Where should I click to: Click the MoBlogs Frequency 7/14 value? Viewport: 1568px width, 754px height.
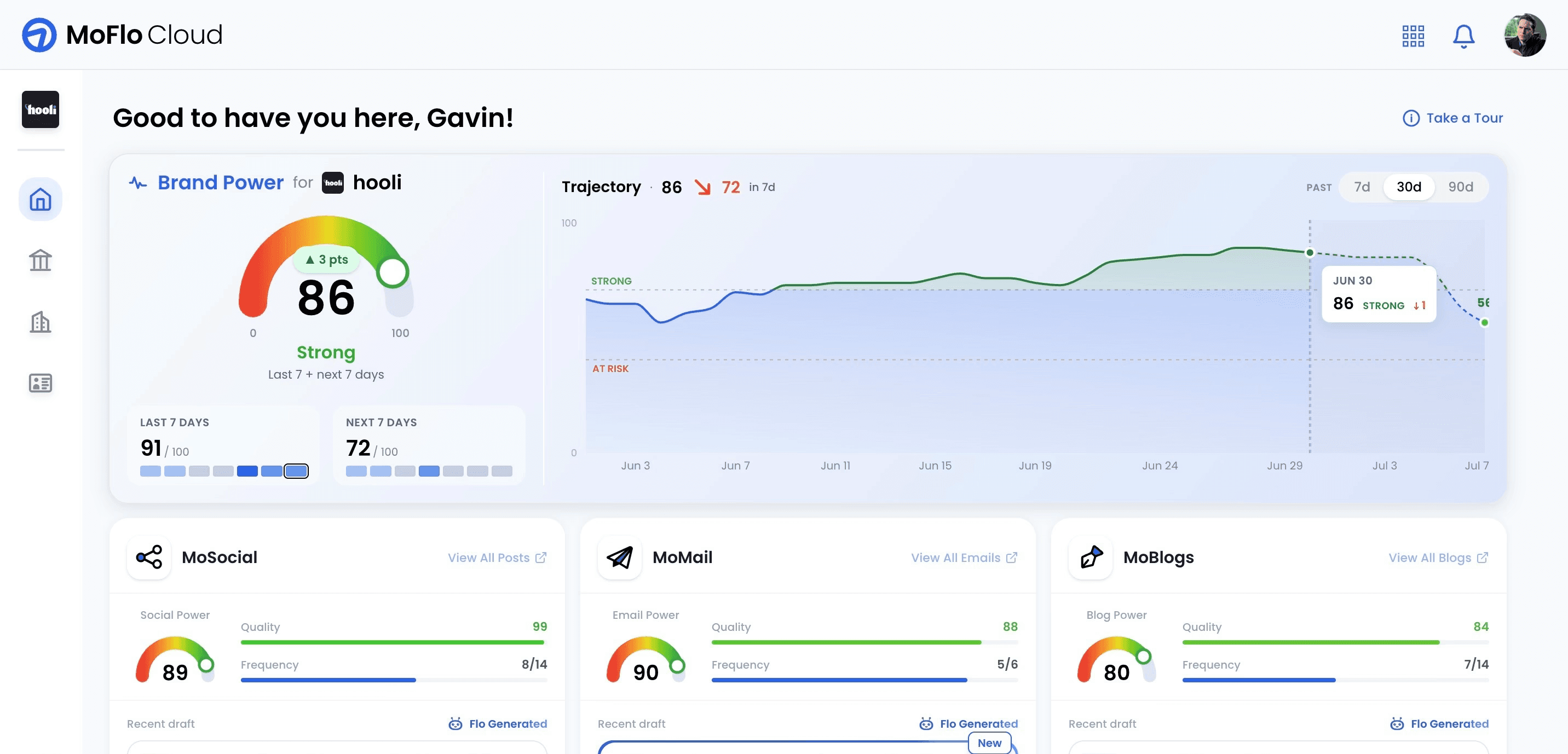point(1476,664)
